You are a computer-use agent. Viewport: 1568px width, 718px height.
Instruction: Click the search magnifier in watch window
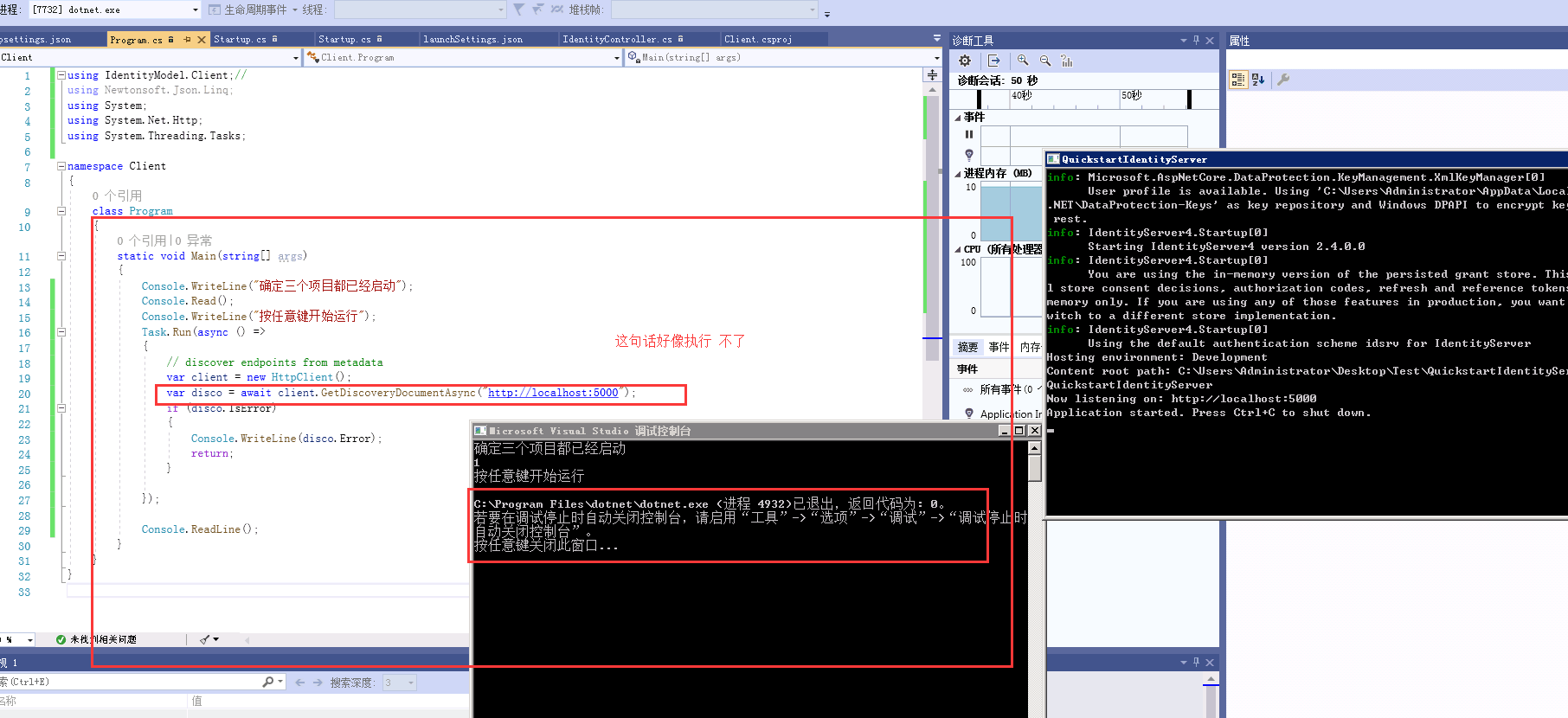[x=268, y=683]
